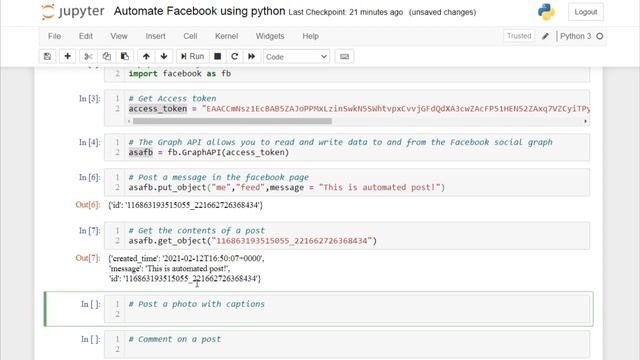
Task: Click left arrow of access_token cell scrollbar
Action: (x=129, y=121)
